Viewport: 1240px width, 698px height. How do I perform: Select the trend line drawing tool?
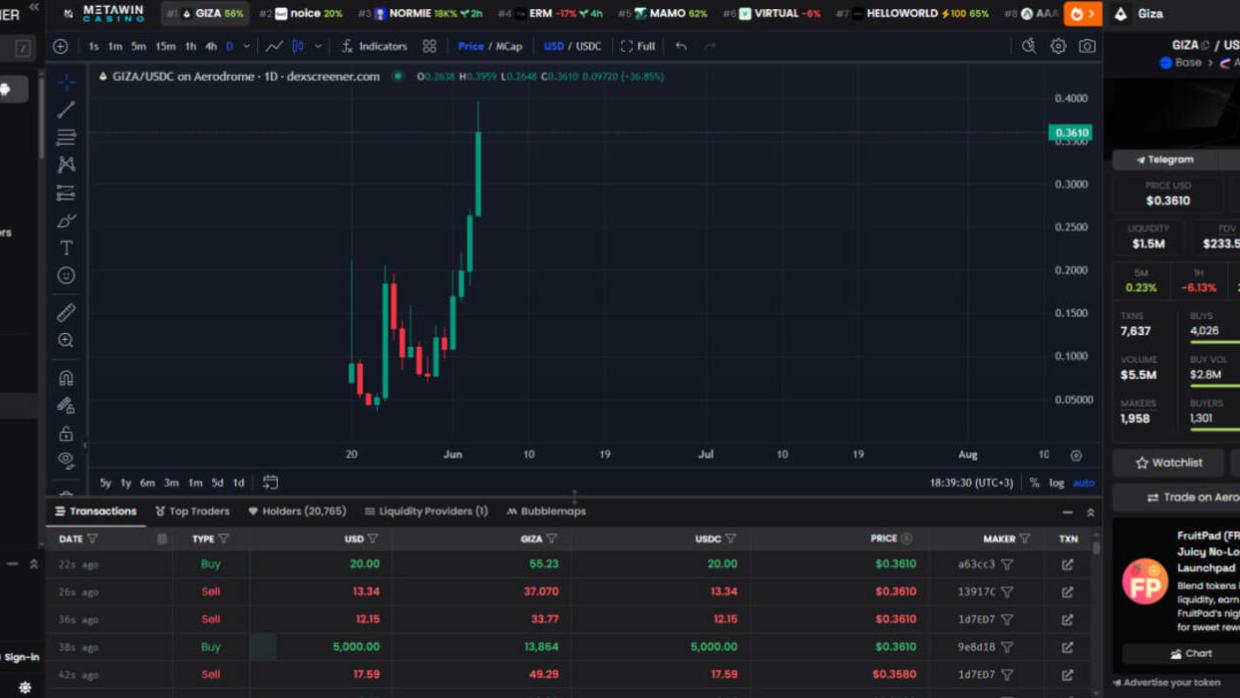(66, 109)
